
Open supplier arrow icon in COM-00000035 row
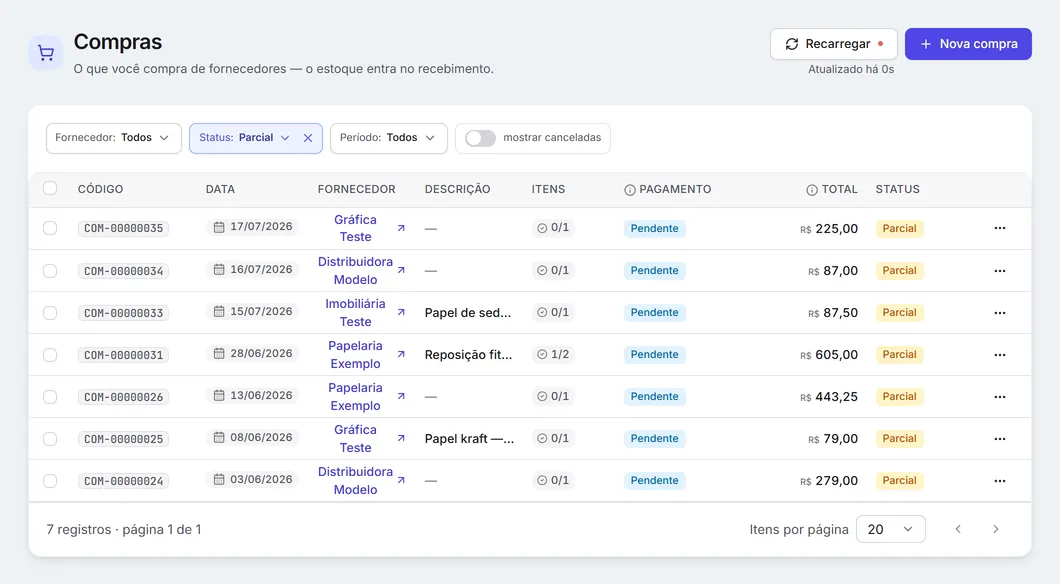[x=401, y=228]
